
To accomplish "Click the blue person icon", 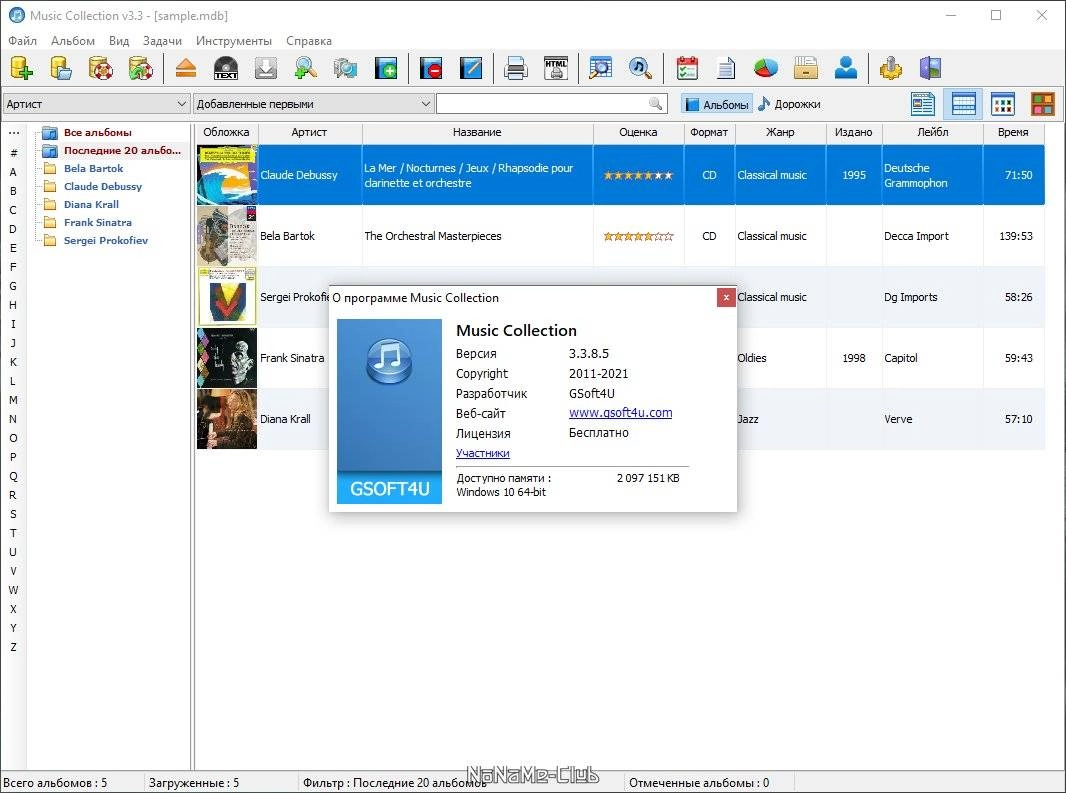I will click(846, 68).
